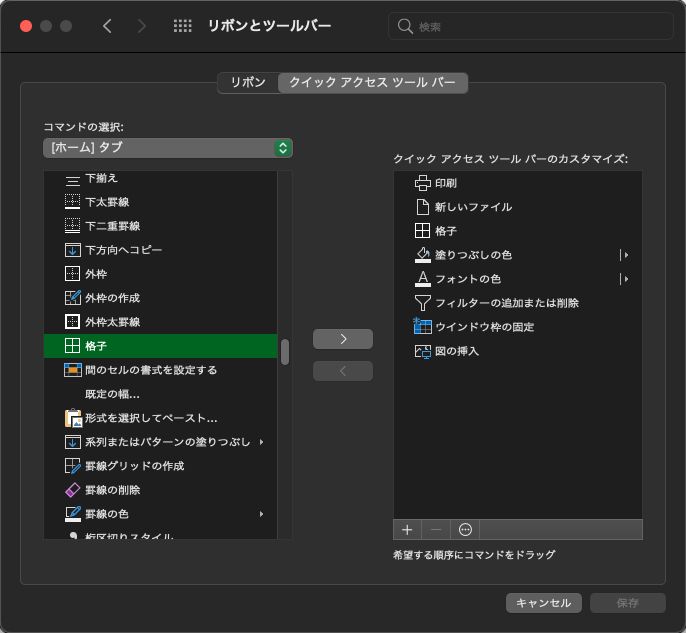
Task: Select the 新しいファイル document icon
Action: click(422, 207)
